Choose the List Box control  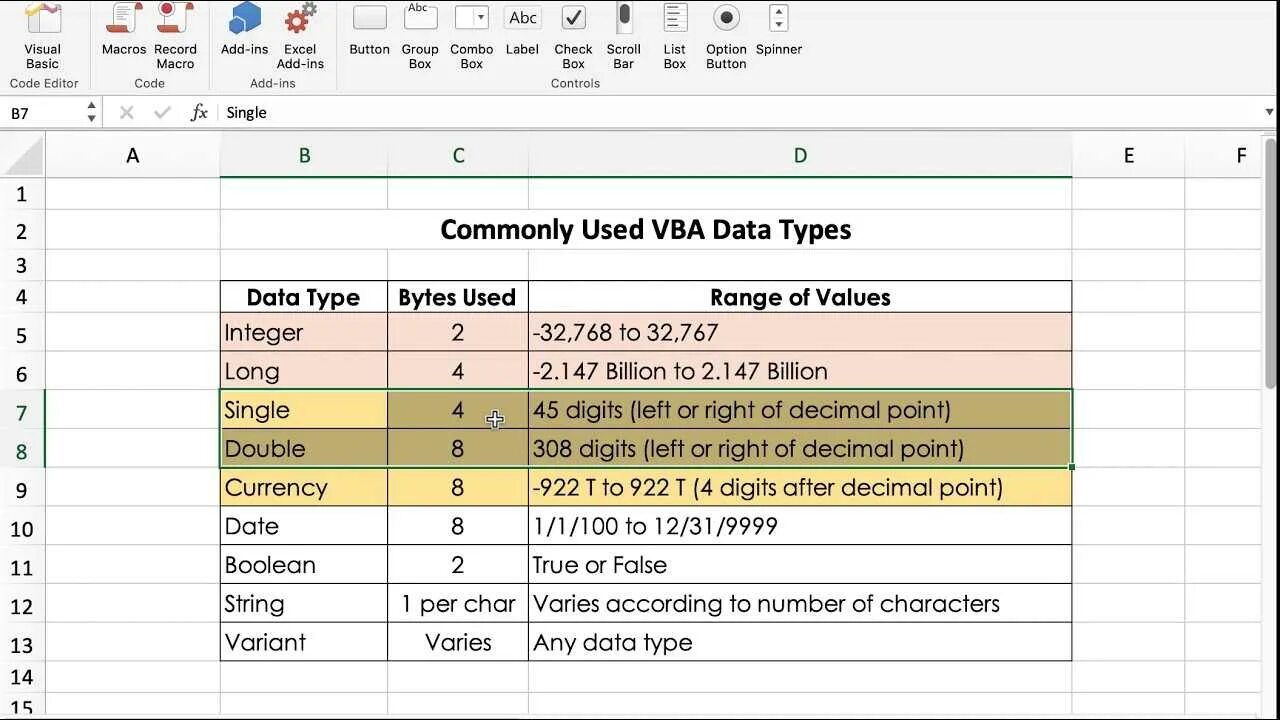[675, 36]
